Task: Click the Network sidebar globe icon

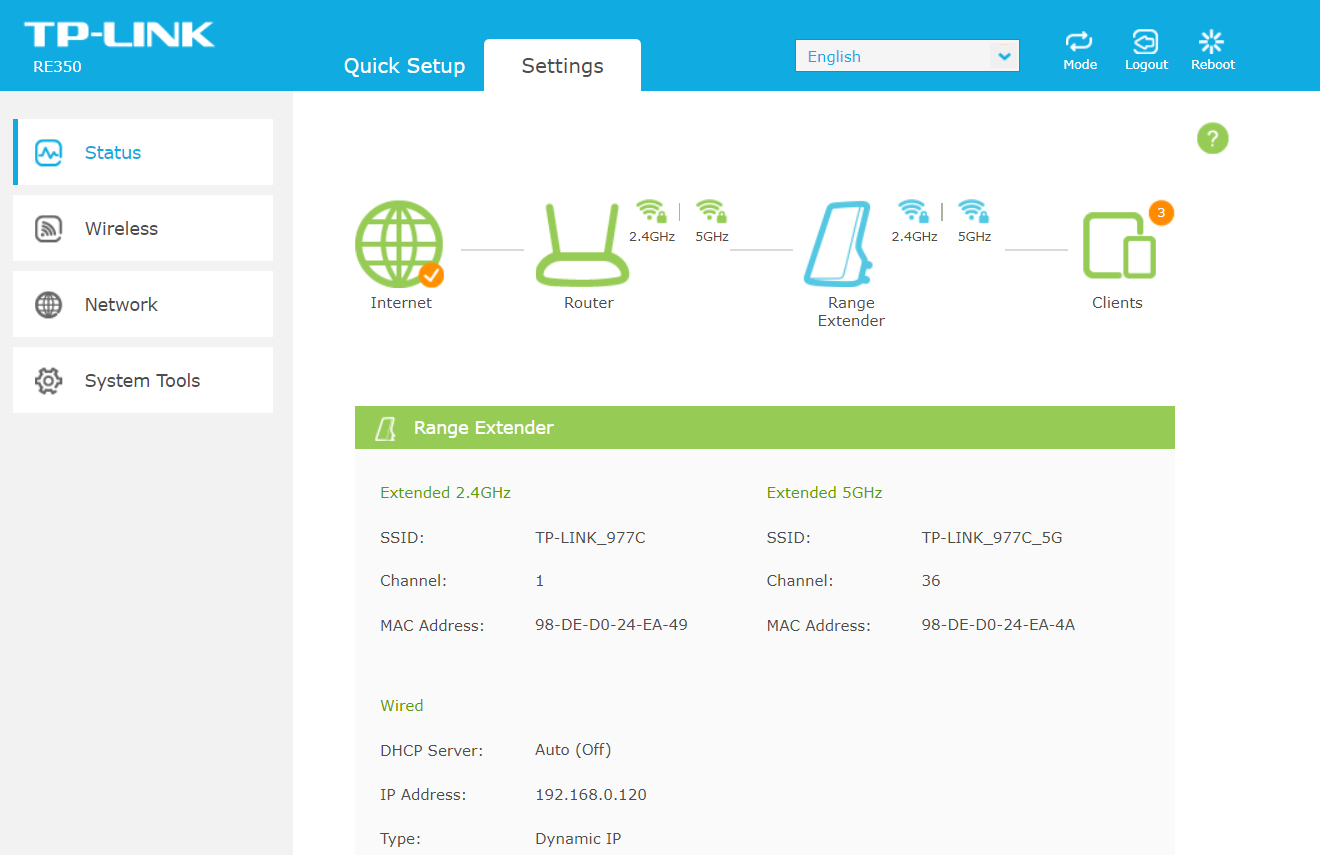Action: (49, 304)
